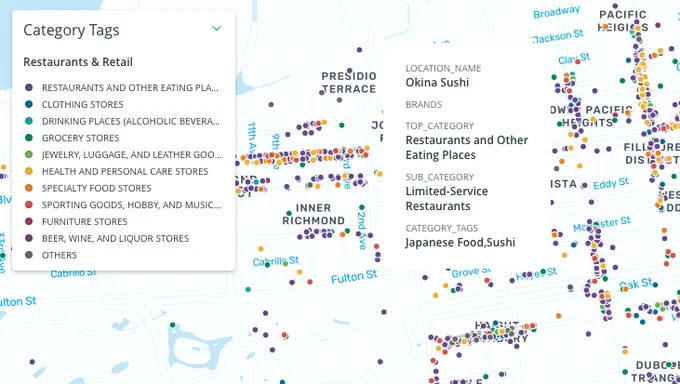Select the Jewelry, Luggage, and Leather legend dot
Screen dimensions: 680x384
29,154
